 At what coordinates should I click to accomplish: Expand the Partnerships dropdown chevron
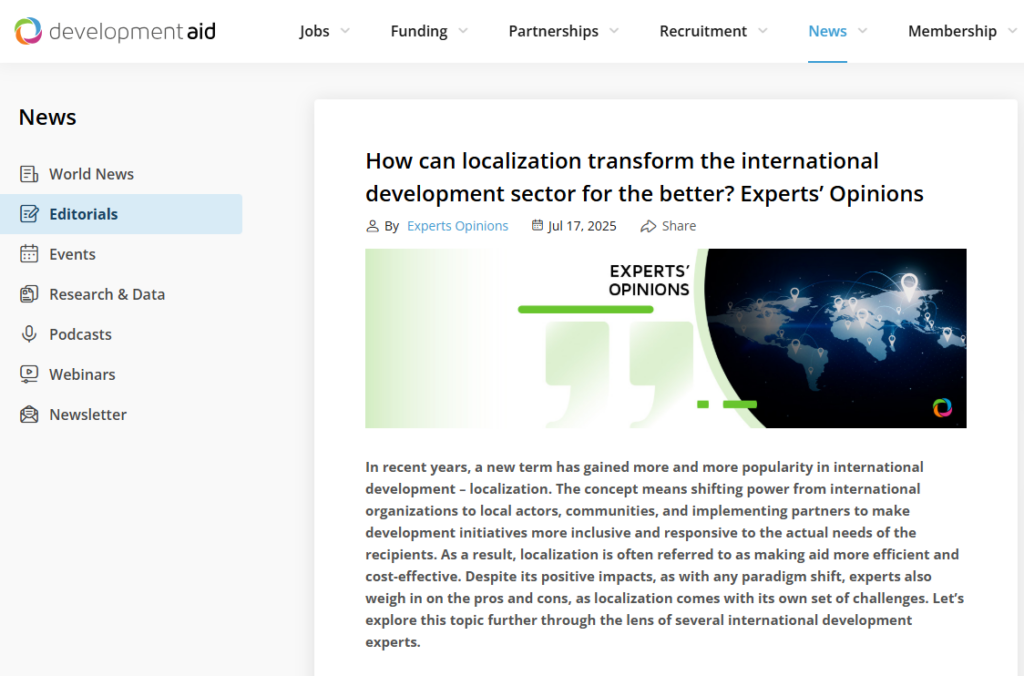pos(614,31)
